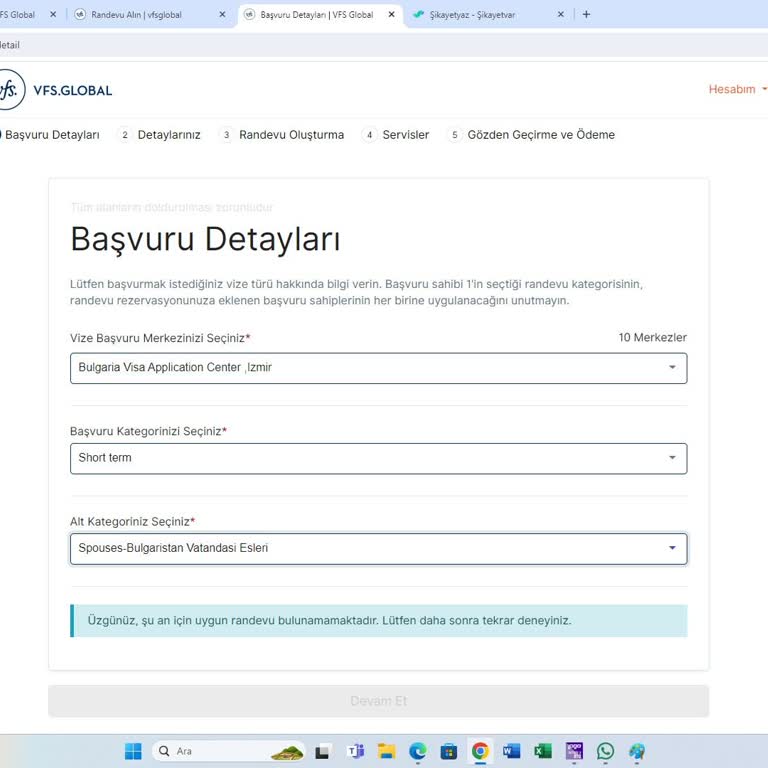The height and width of the screenshot is (768, 768).
Task: Open the Hesabım account menu
Action: click(x=737, y=89)
